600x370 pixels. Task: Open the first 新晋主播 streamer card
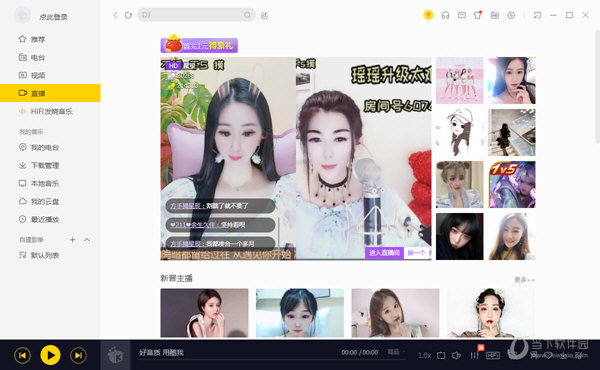click(x=204, y=313)
